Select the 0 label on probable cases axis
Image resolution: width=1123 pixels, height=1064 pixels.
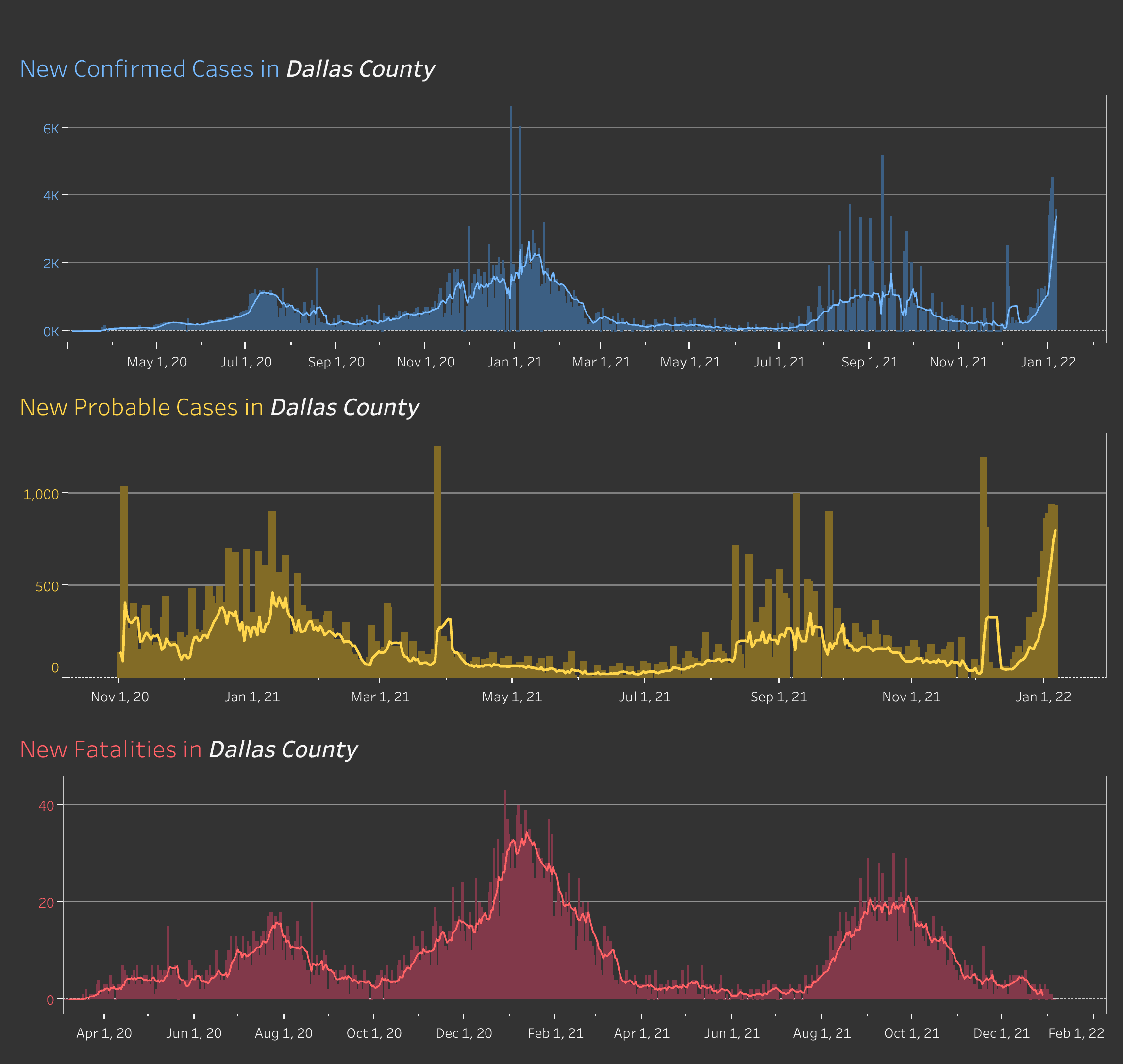(55, 667)
